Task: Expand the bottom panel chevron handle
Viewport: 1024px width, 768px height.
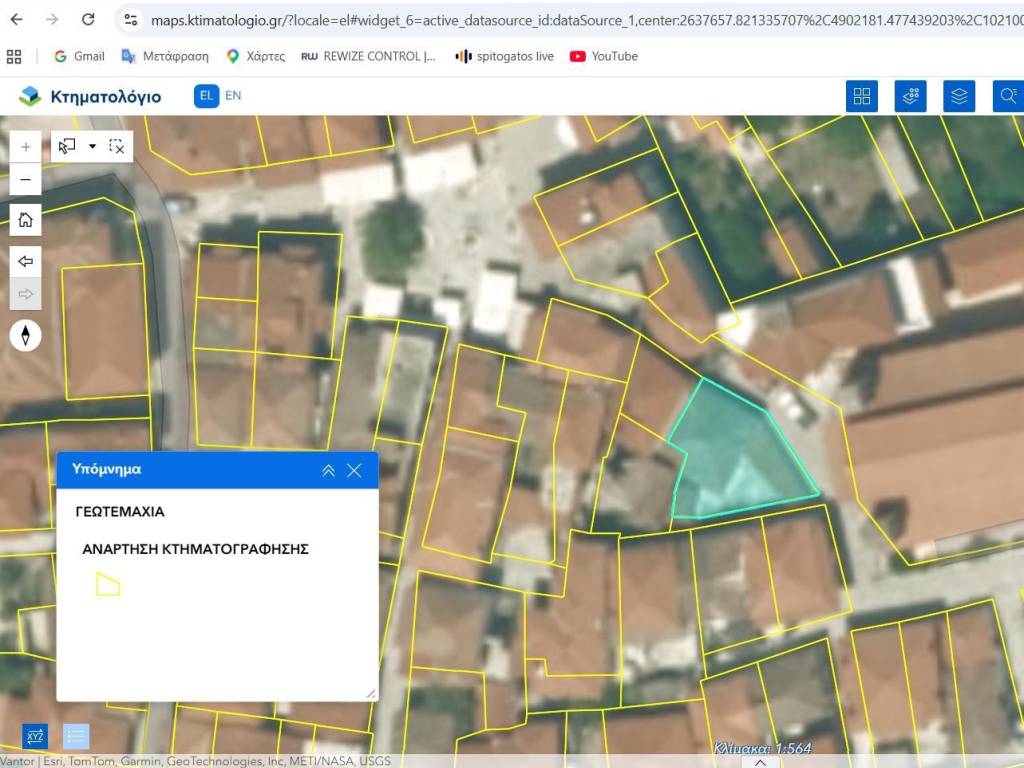Action: pyautogui.click(x=761, y=762)
